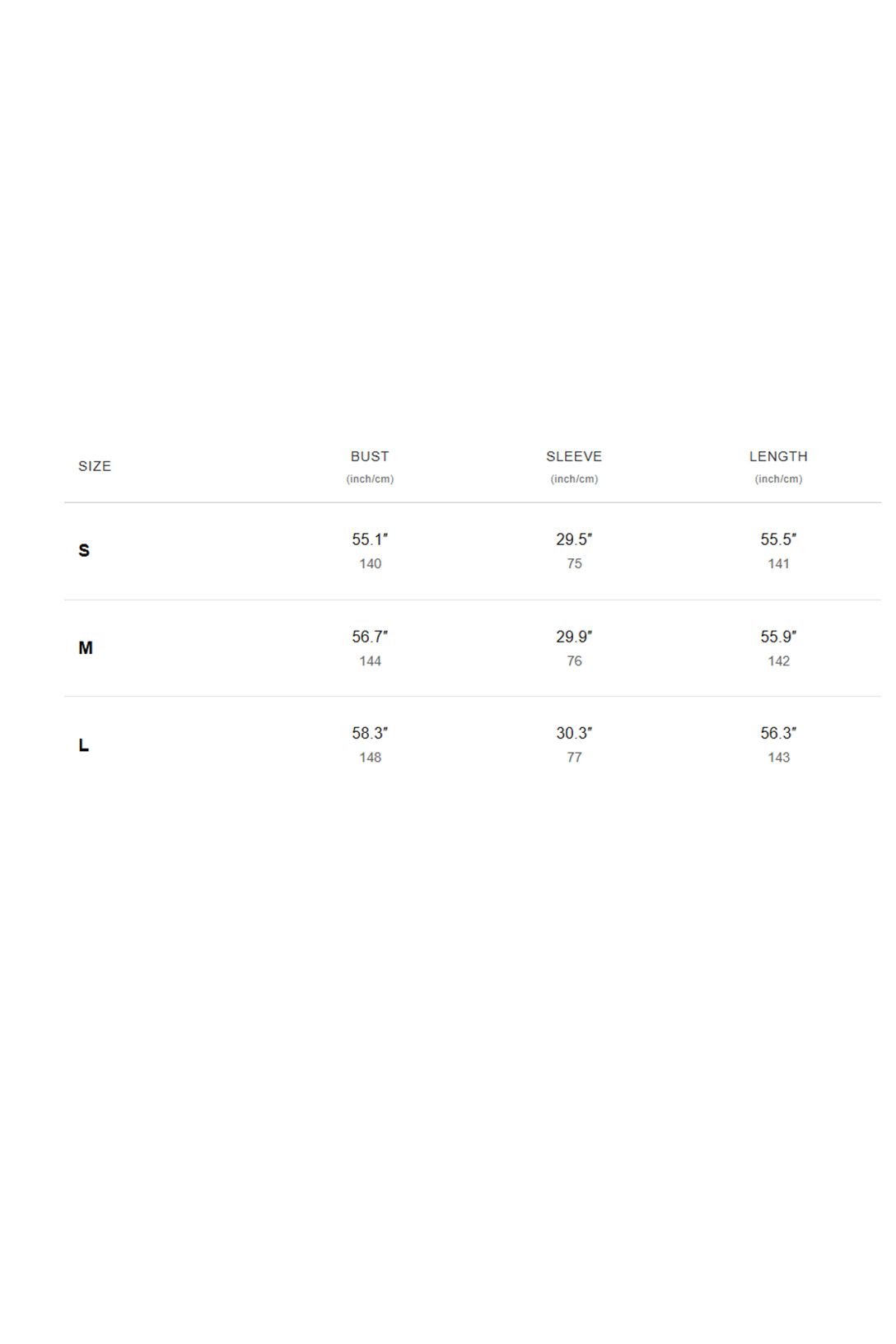The image size is (896, 1344).
Task: Choose the size L row label
Action: (83, 745)
